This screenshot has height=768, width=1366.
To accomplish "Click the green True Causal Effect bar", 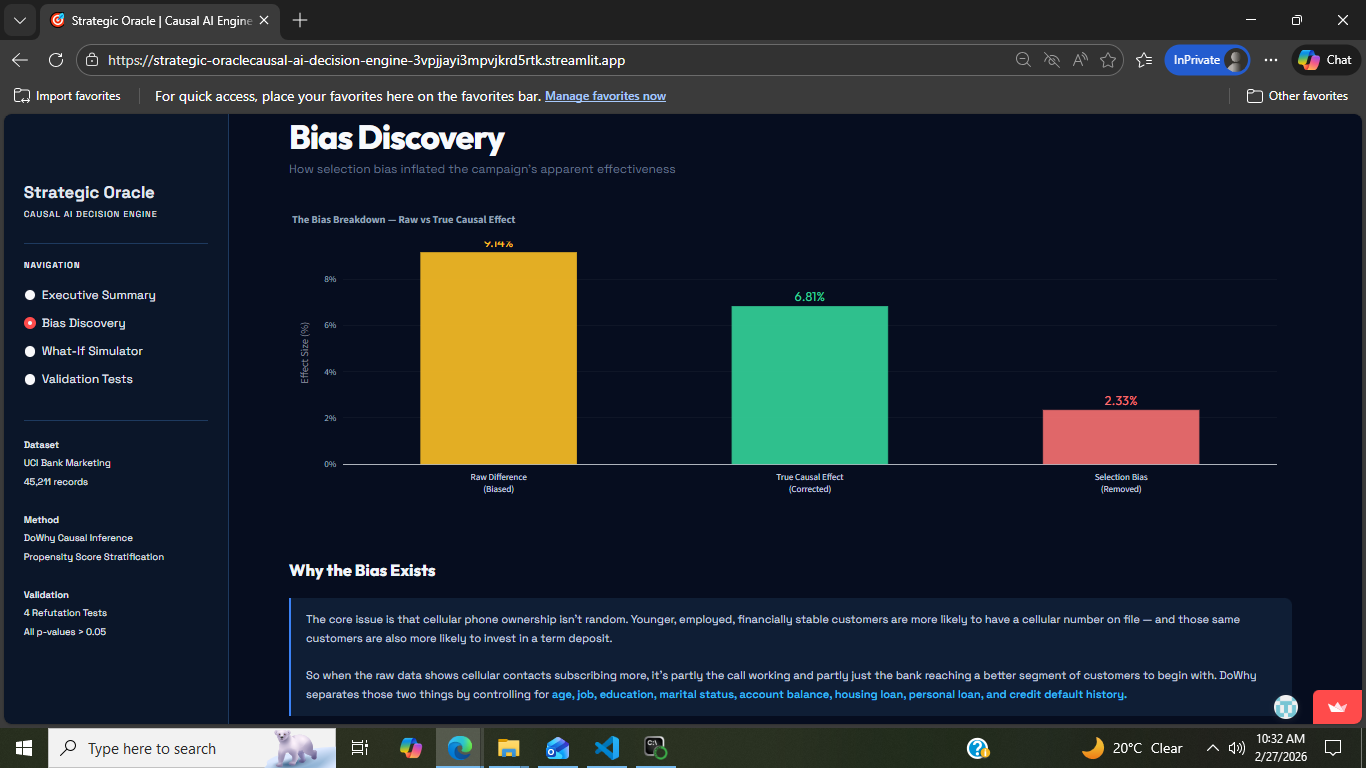I will (810, 385).
